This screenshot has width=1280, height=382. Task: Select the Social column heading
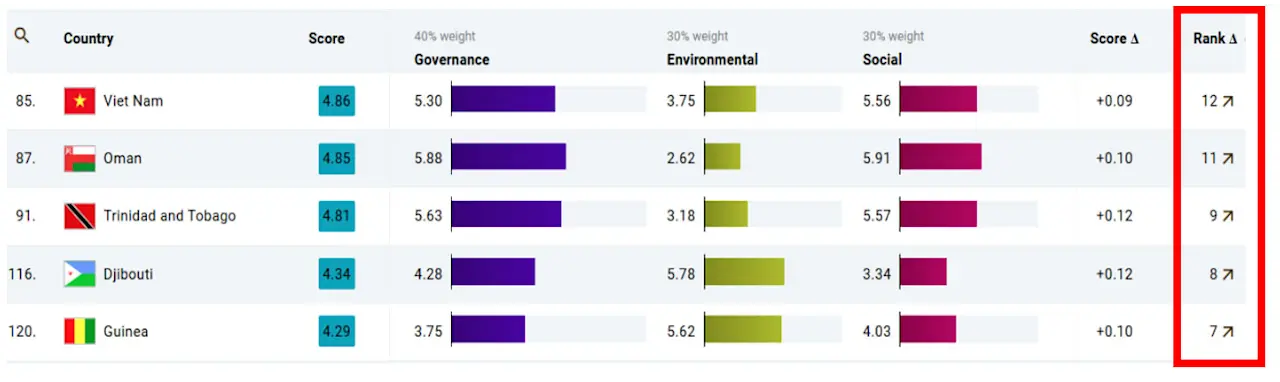pyautogui.click(x=882, y=59)
